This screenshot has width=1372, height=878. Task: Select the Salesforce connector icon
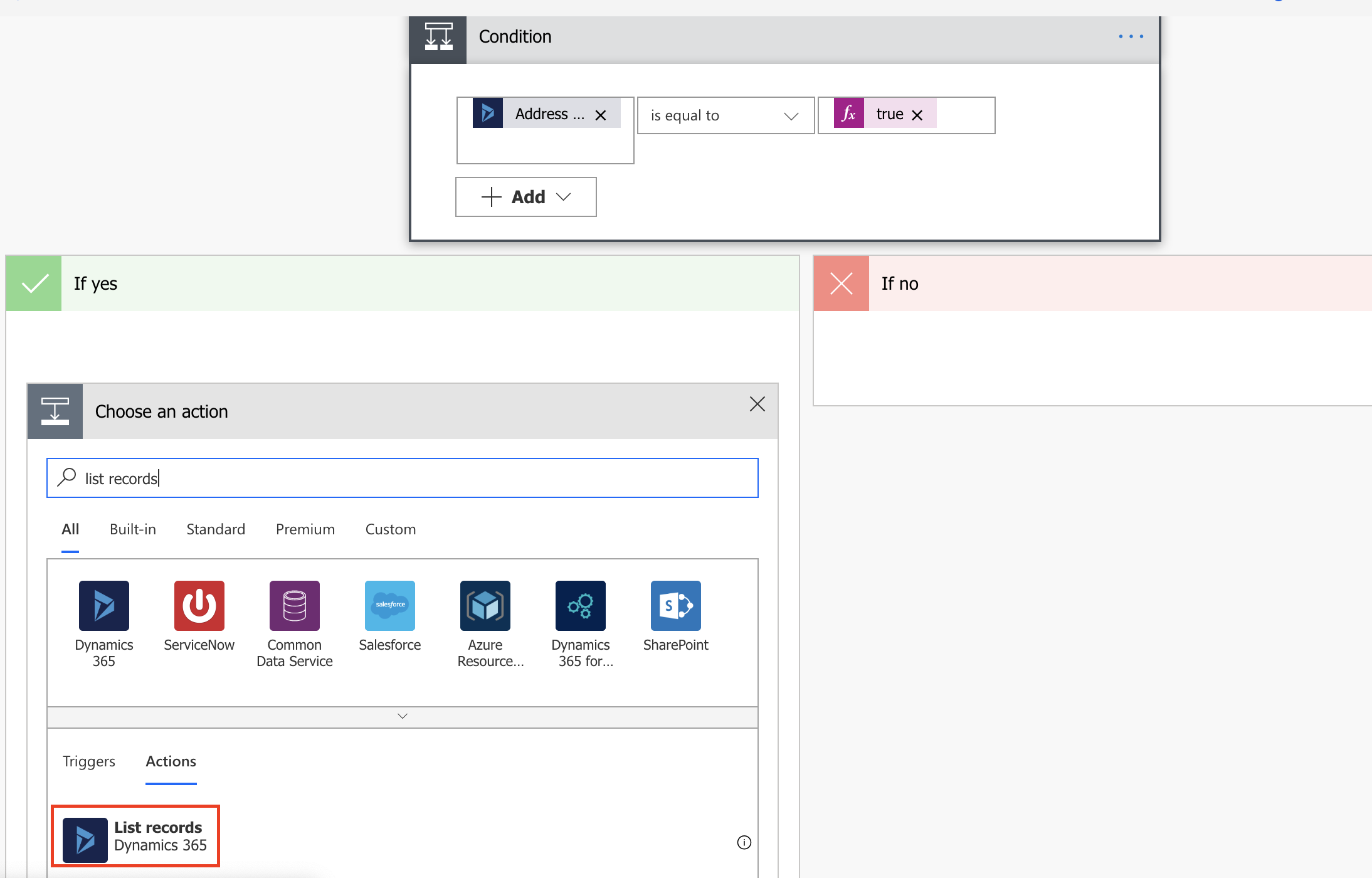tap(389, 606)
